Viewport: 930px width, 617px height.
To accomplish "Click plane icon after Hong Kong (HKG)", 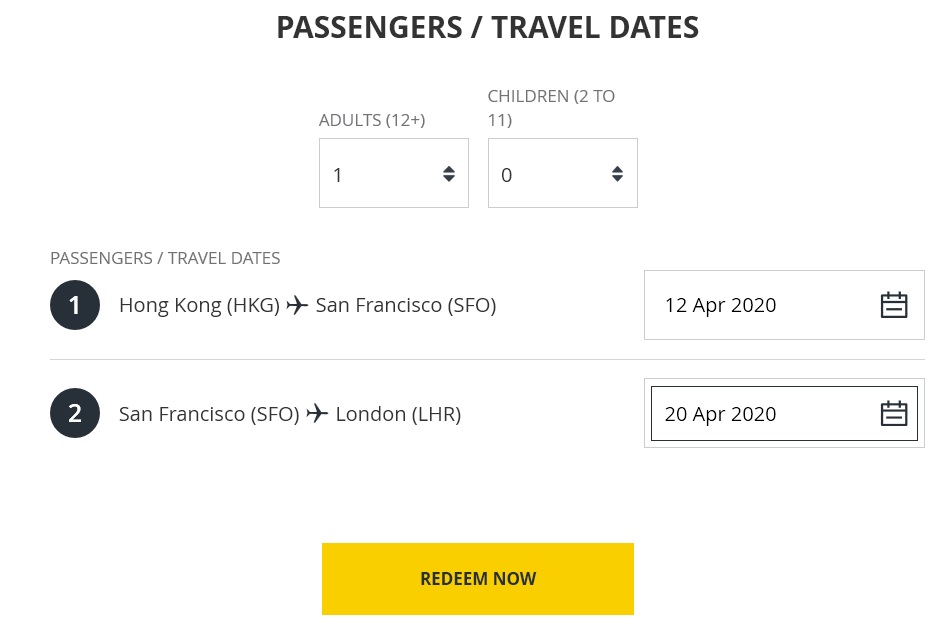I will [297, 305].
